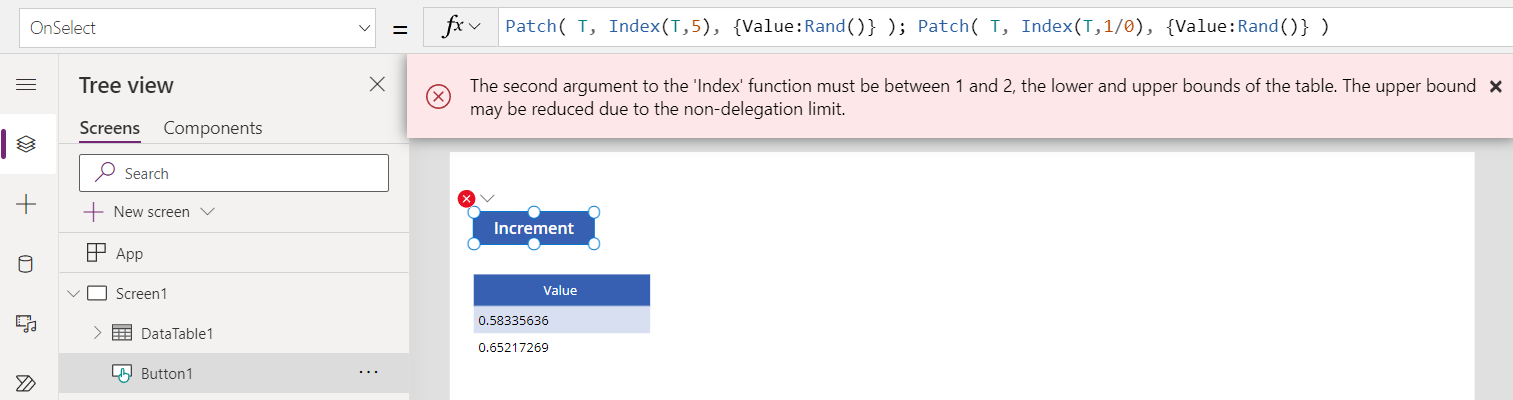This screenshot has width=1513, height=400.
Task: Dismiss the Index function error banner
Action: 1496,87
